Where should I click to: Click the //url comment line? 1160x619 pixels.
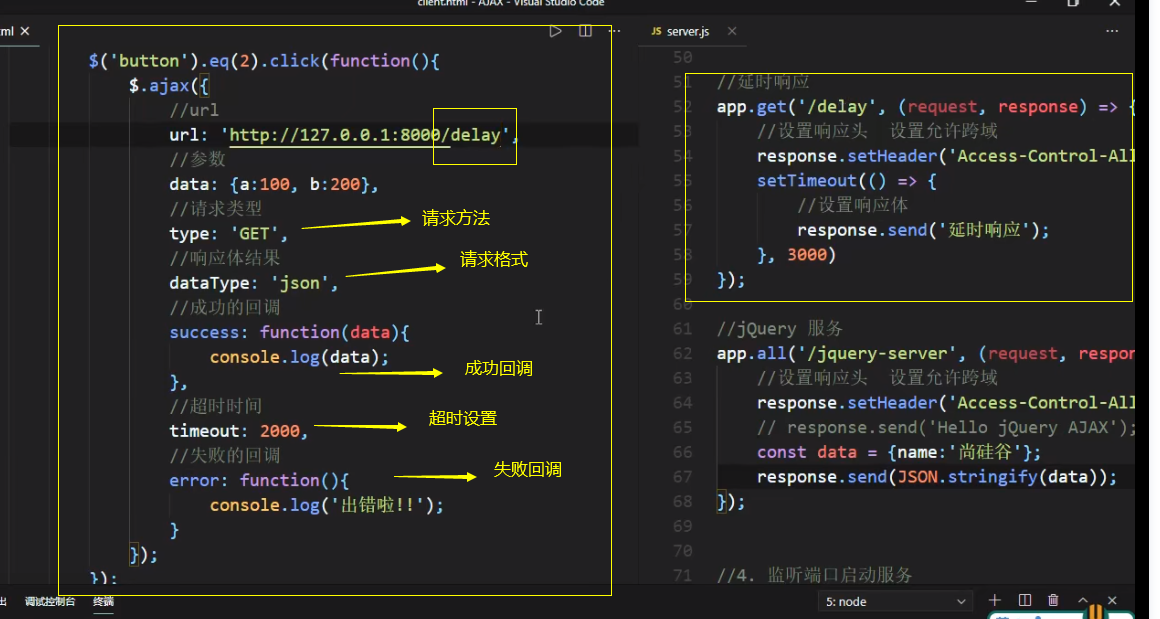(194, 110)
